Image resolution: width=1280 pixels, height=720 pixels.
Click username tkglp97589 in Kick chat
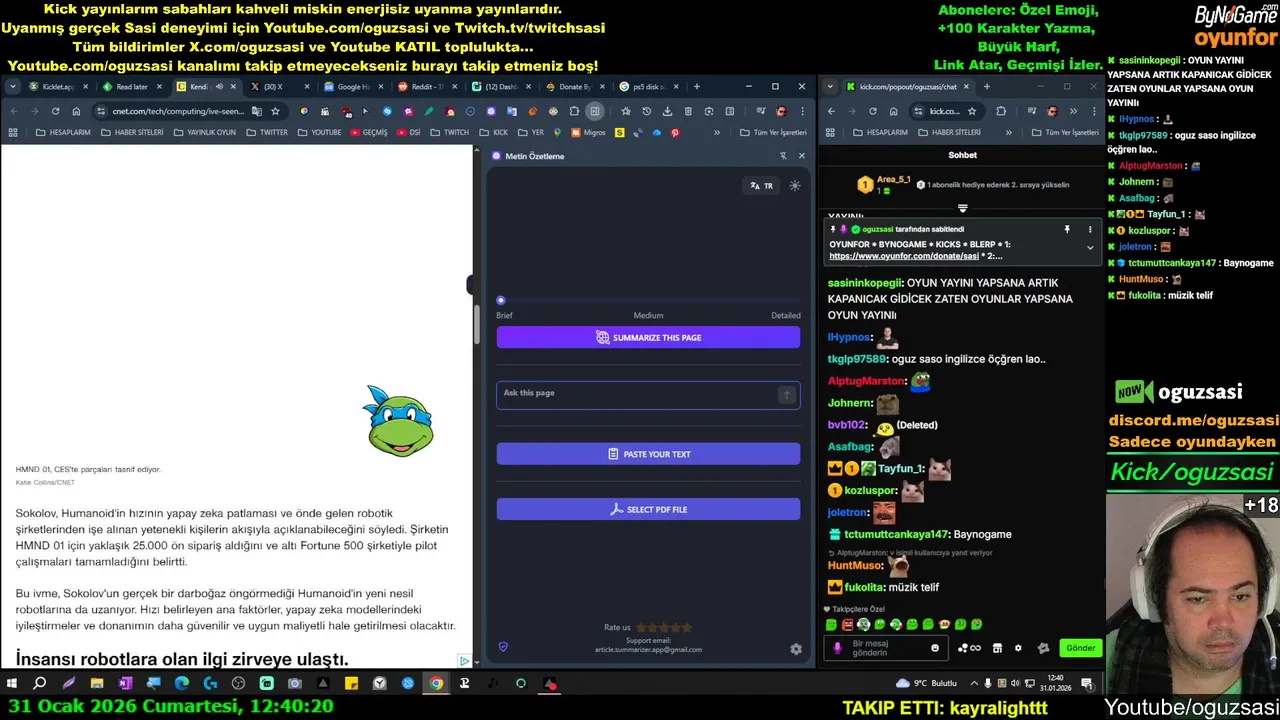[x=857, y=359]
